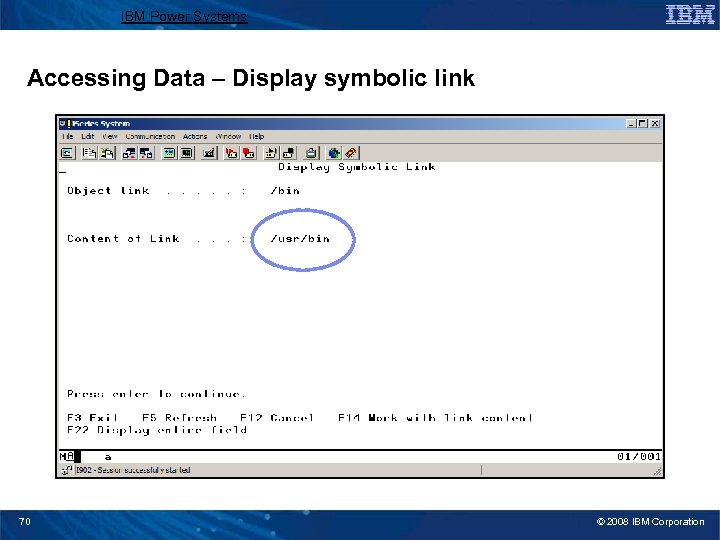Click the Copy toolbar icon
This screenshot has height=540, width=720.
click(89, 153)
